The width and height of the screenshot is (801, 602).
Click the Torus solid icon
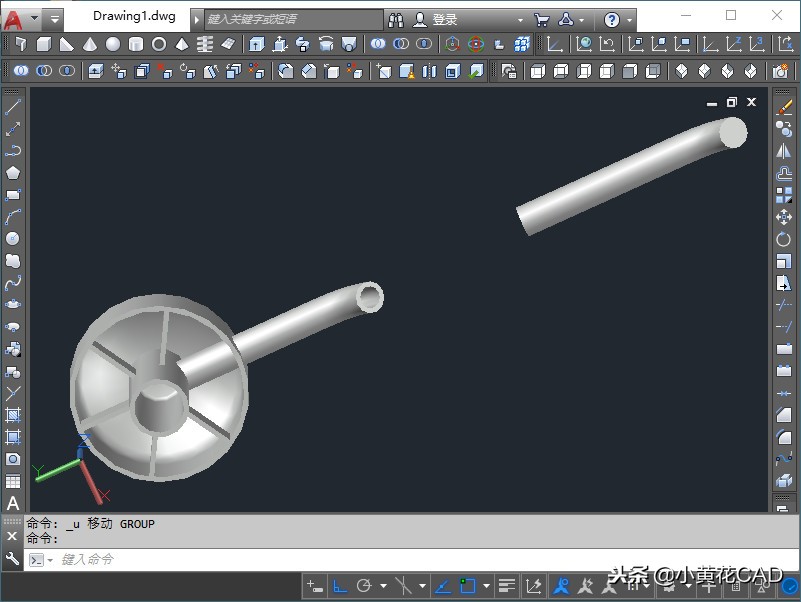pyautogui.click(x=158, y=44)
